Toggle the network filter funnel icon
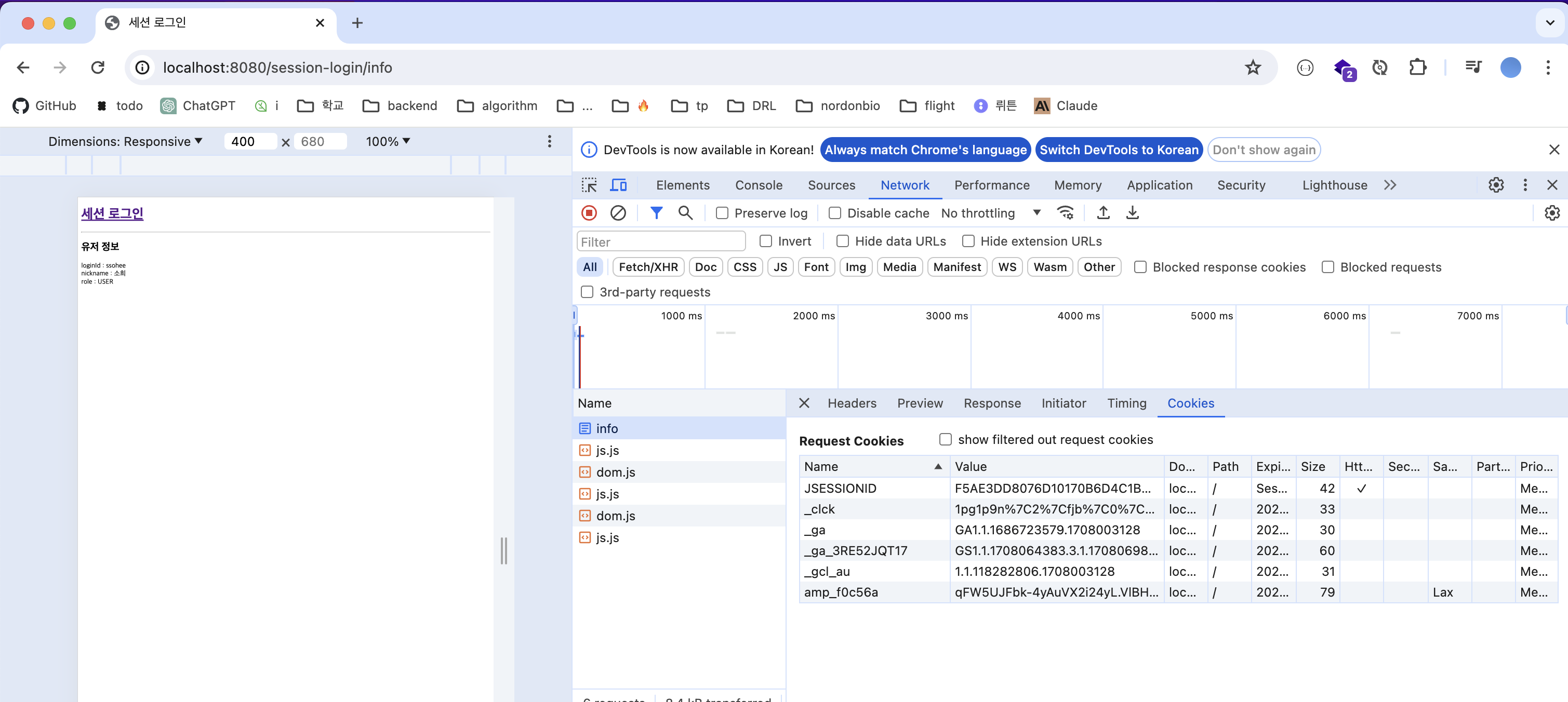Viewport: 1568px width, 702px height. click(x=656, y=213)
